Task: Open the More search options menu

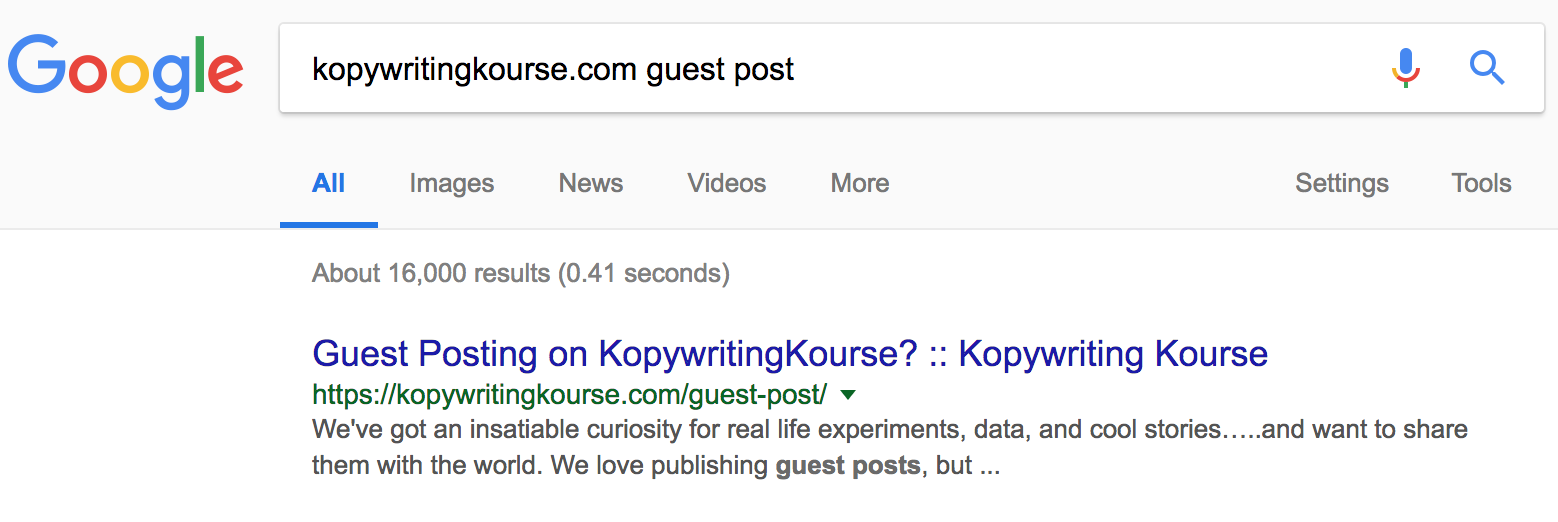Action: click(860, 184)
